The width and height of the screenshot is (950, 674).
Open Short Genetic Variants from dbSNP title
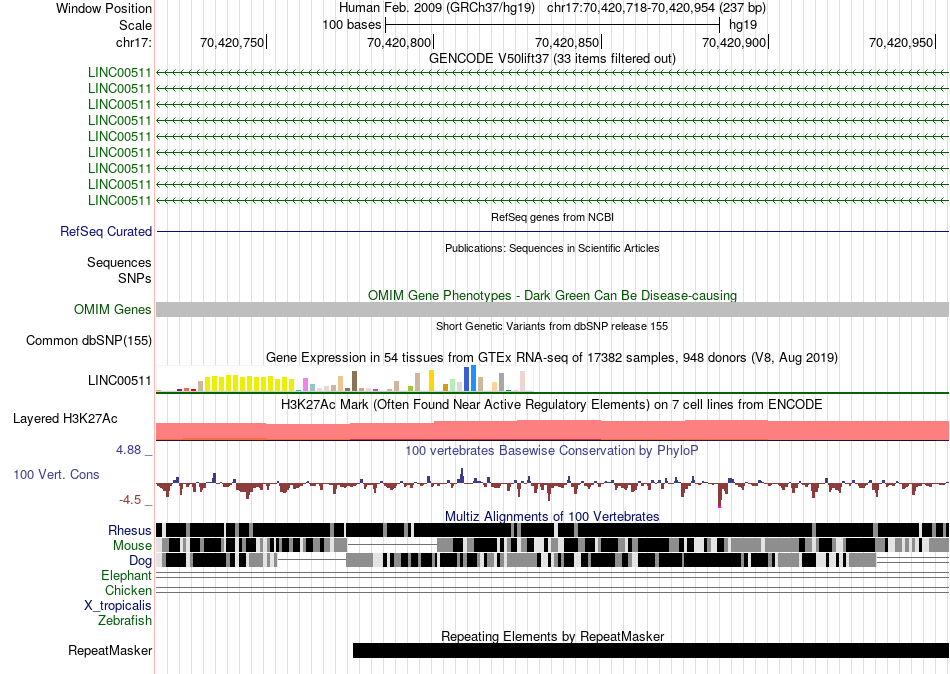tap(552, 326)
